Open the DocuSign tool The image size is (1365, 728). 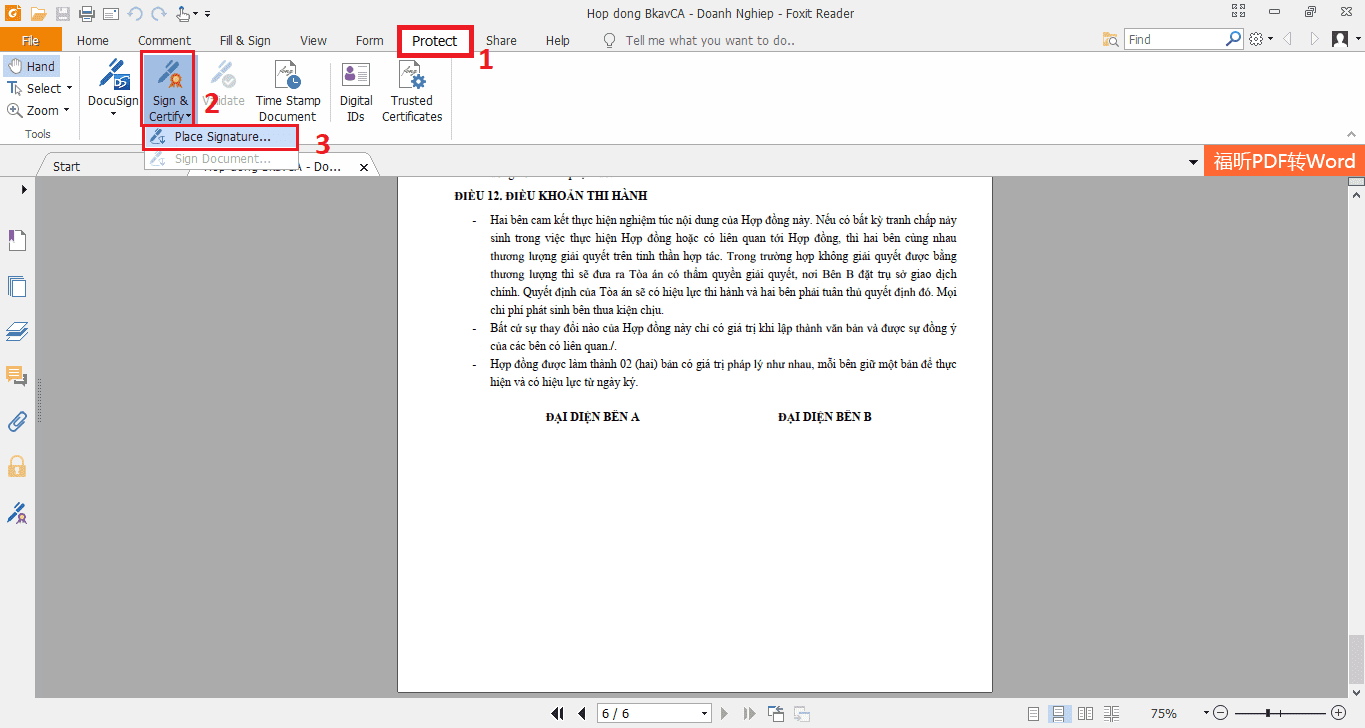pyautogui.click(x=113, y=88)
